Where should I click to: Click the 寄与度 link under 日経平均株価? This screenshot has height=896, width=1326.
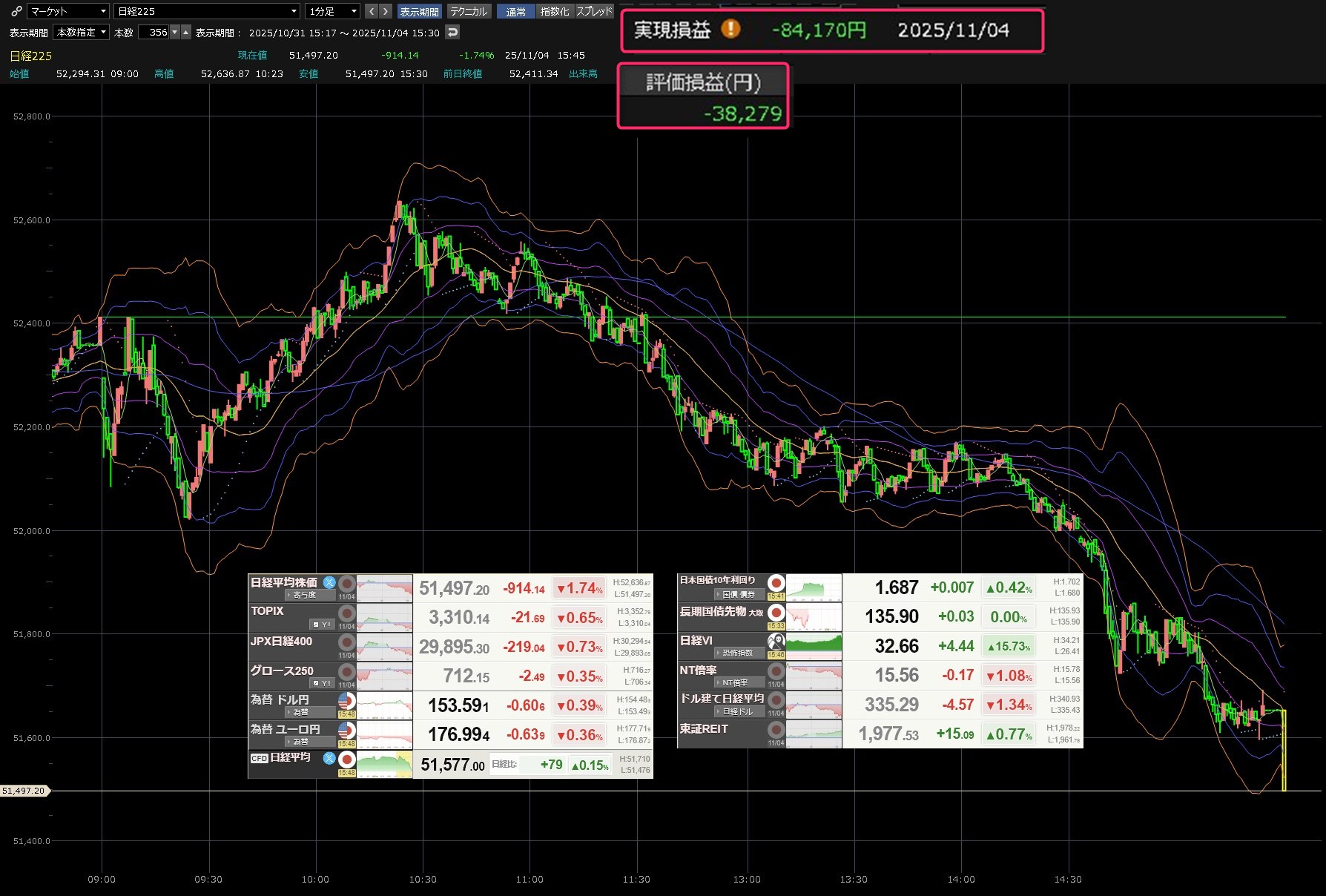coord(303,595)
